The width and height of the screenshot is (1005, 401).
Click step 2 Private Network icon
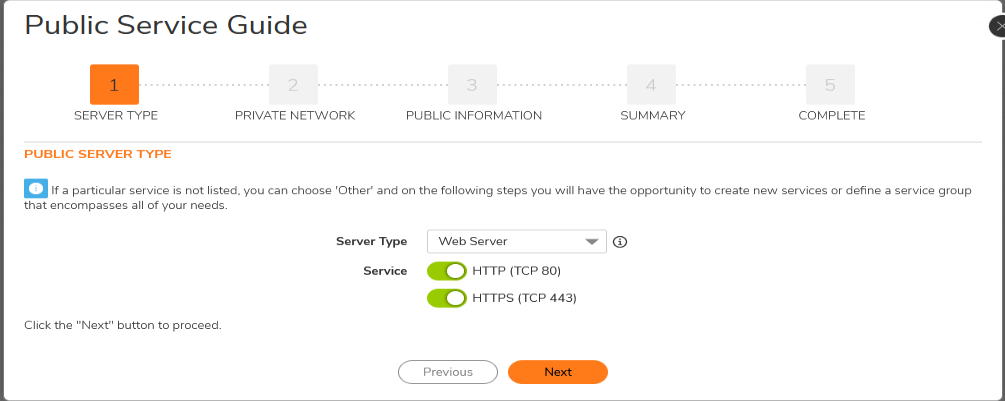(x=293, y=85)
